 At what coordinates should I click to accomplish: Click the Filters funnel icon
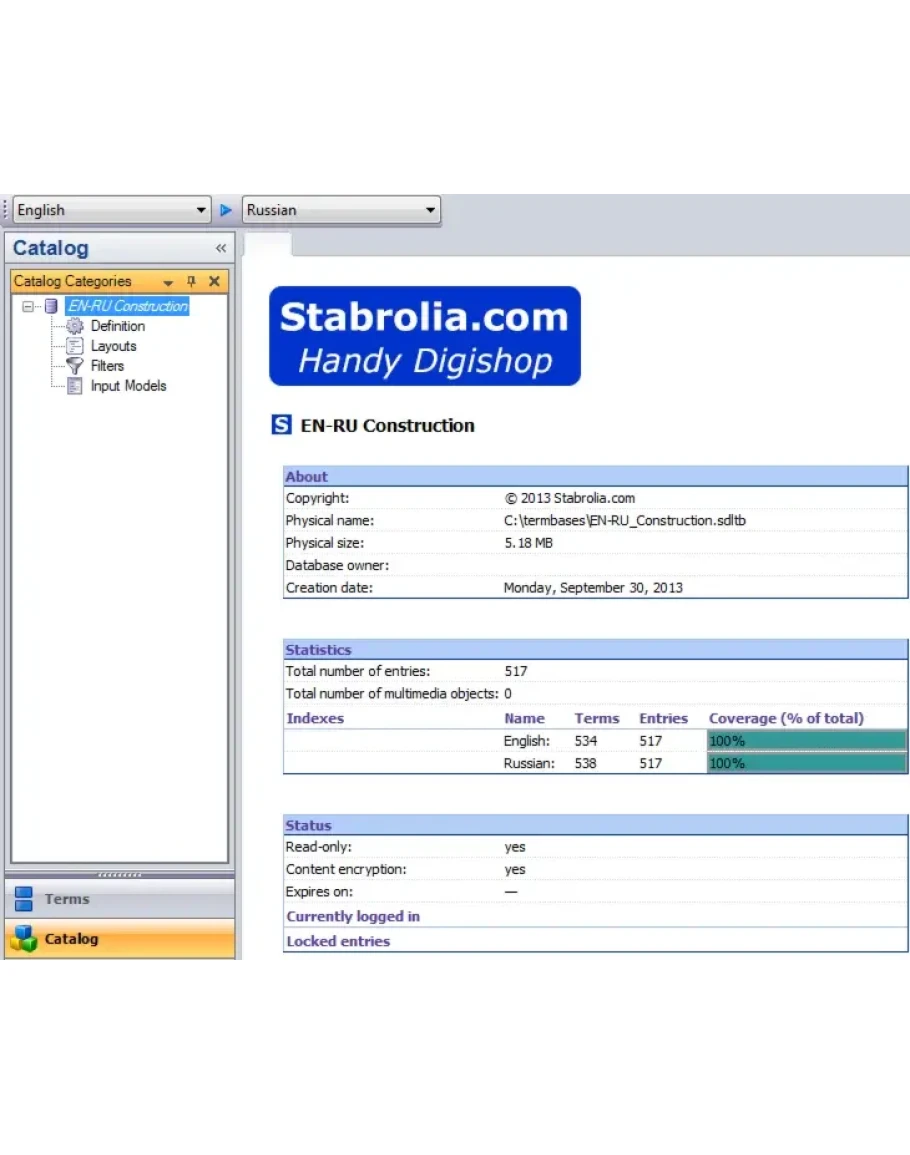[x=74, y=366]
